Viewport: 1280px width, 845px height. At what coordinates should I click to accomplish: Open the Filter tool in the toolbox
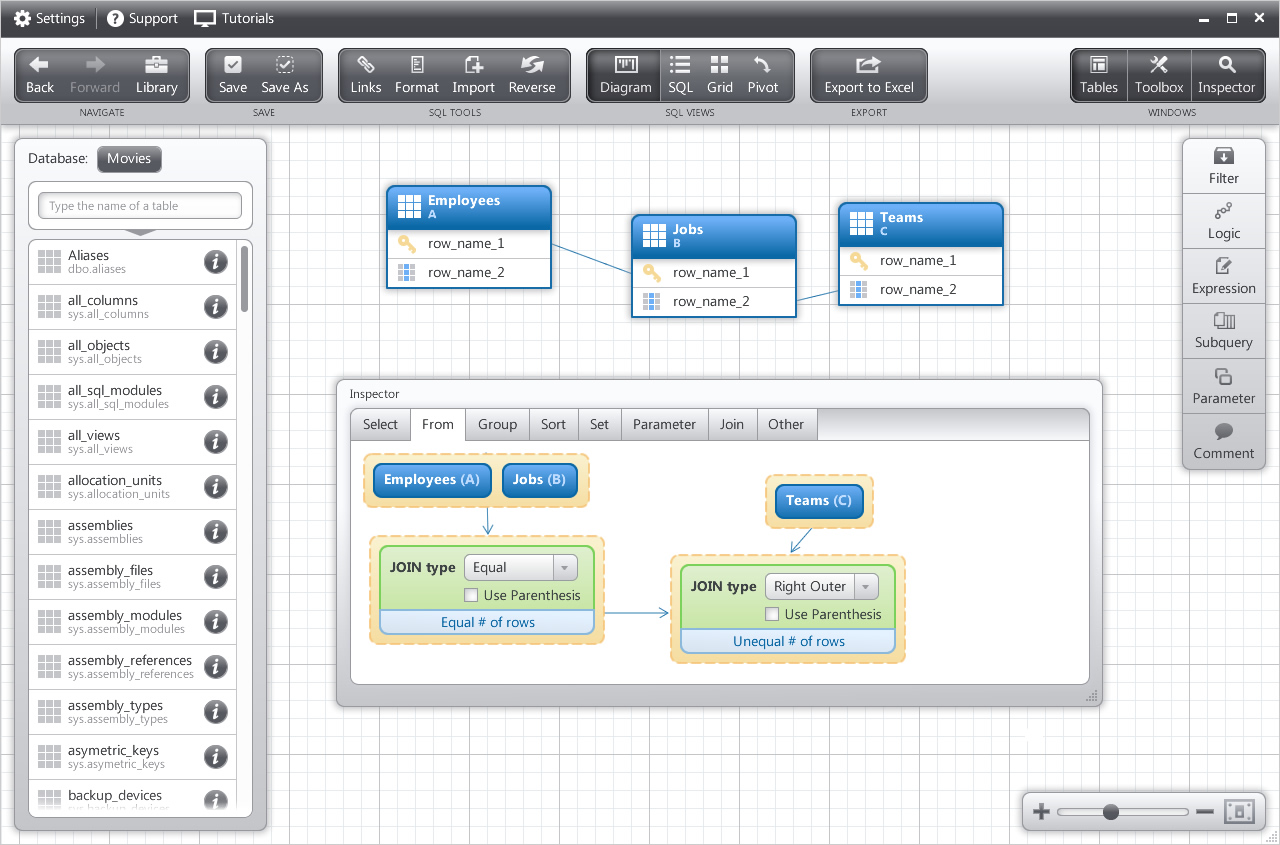[x=1223, y=166]
